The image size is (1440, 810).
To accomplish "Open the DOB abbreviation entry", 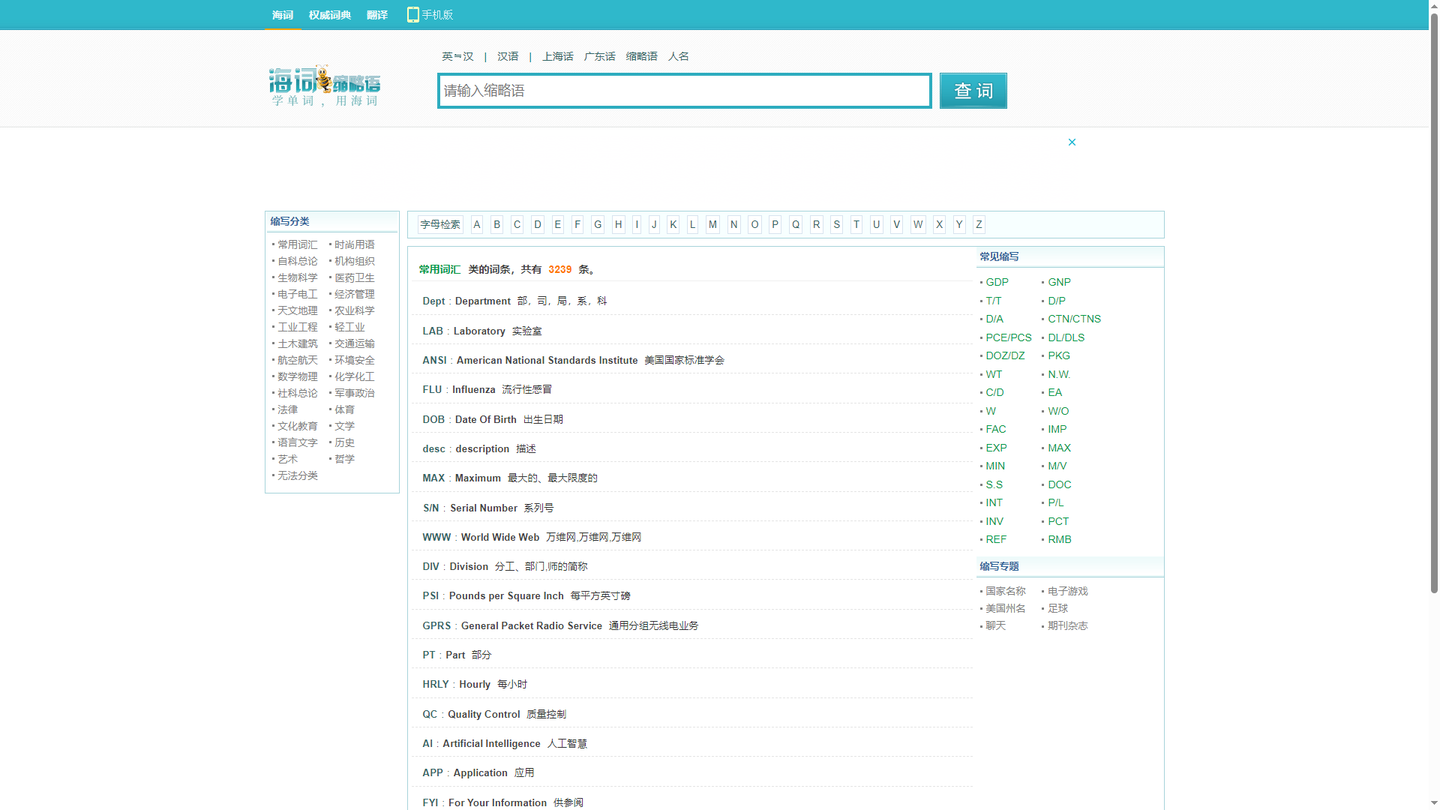I will (x=433, y=420).
